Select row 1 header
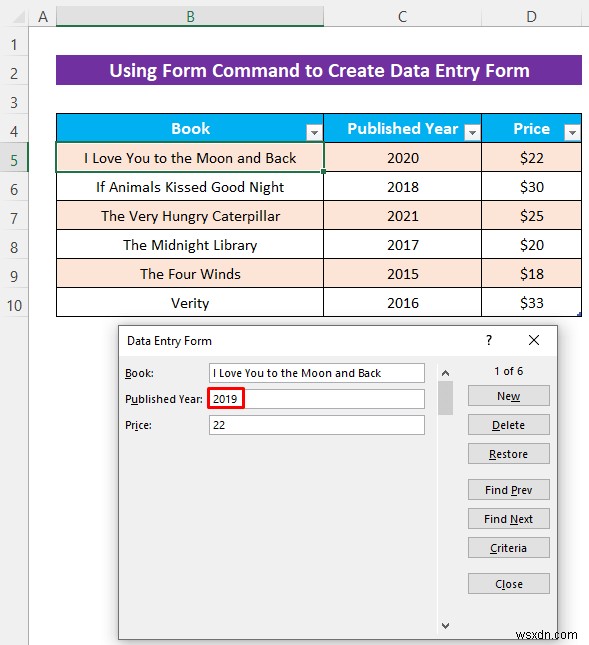 [x=14, y=44]
